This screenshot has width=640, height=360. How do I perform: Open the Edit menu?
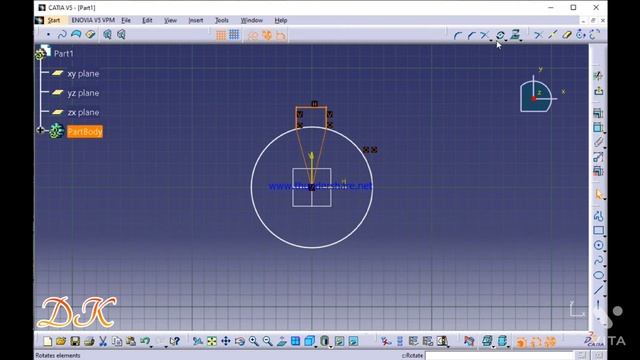coord(147,20)
